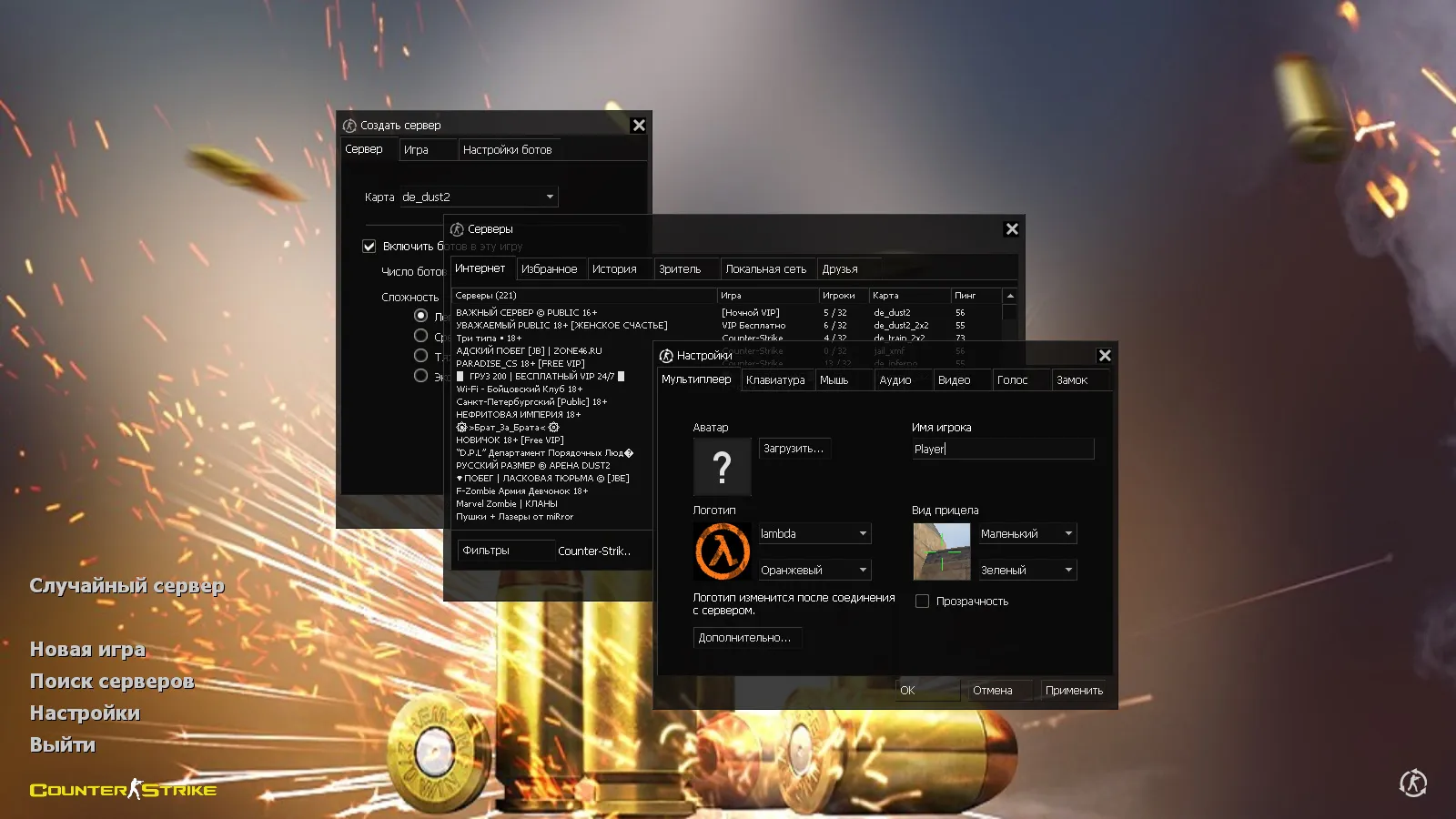
Task: Close the Серверы server browser window
Action: [1011, 229]
